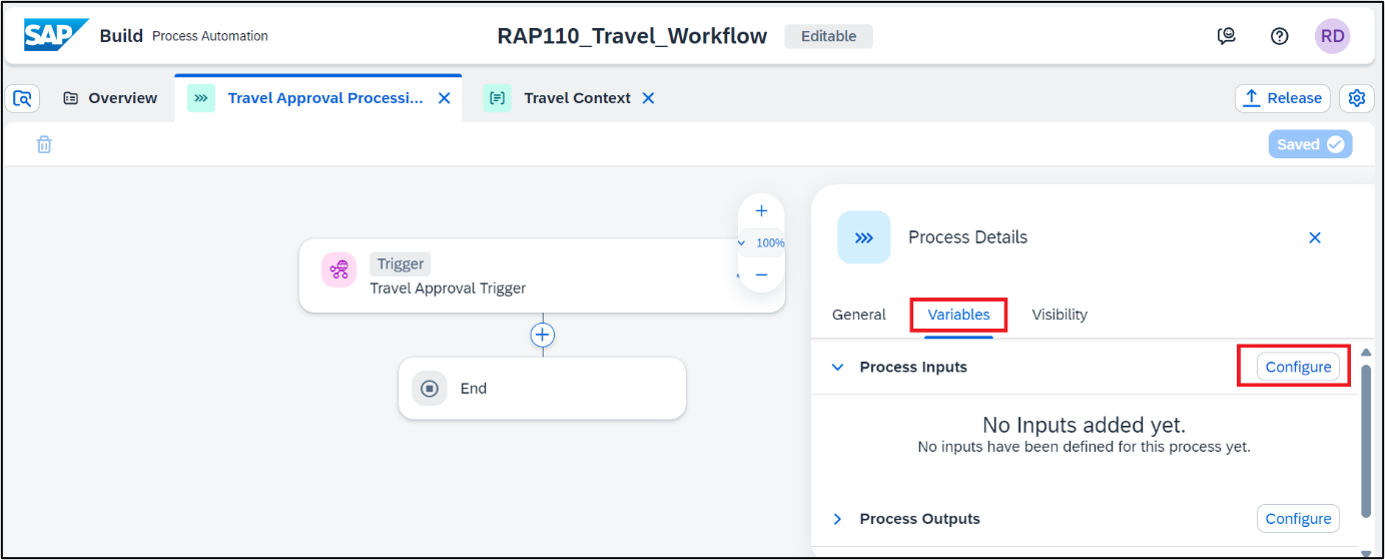Close the Travel Approval Processing tab
The height and width of the screenshot is (560, 1385).
(x=445, y=98)
